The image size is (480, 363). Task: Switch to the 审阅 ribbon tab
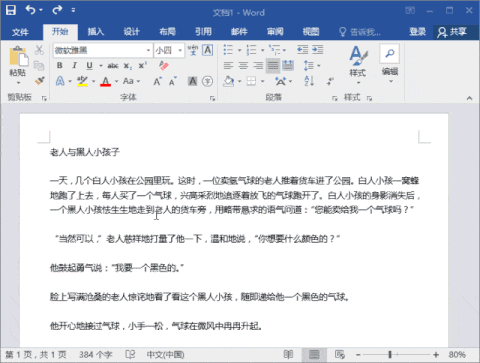(275, 32)
